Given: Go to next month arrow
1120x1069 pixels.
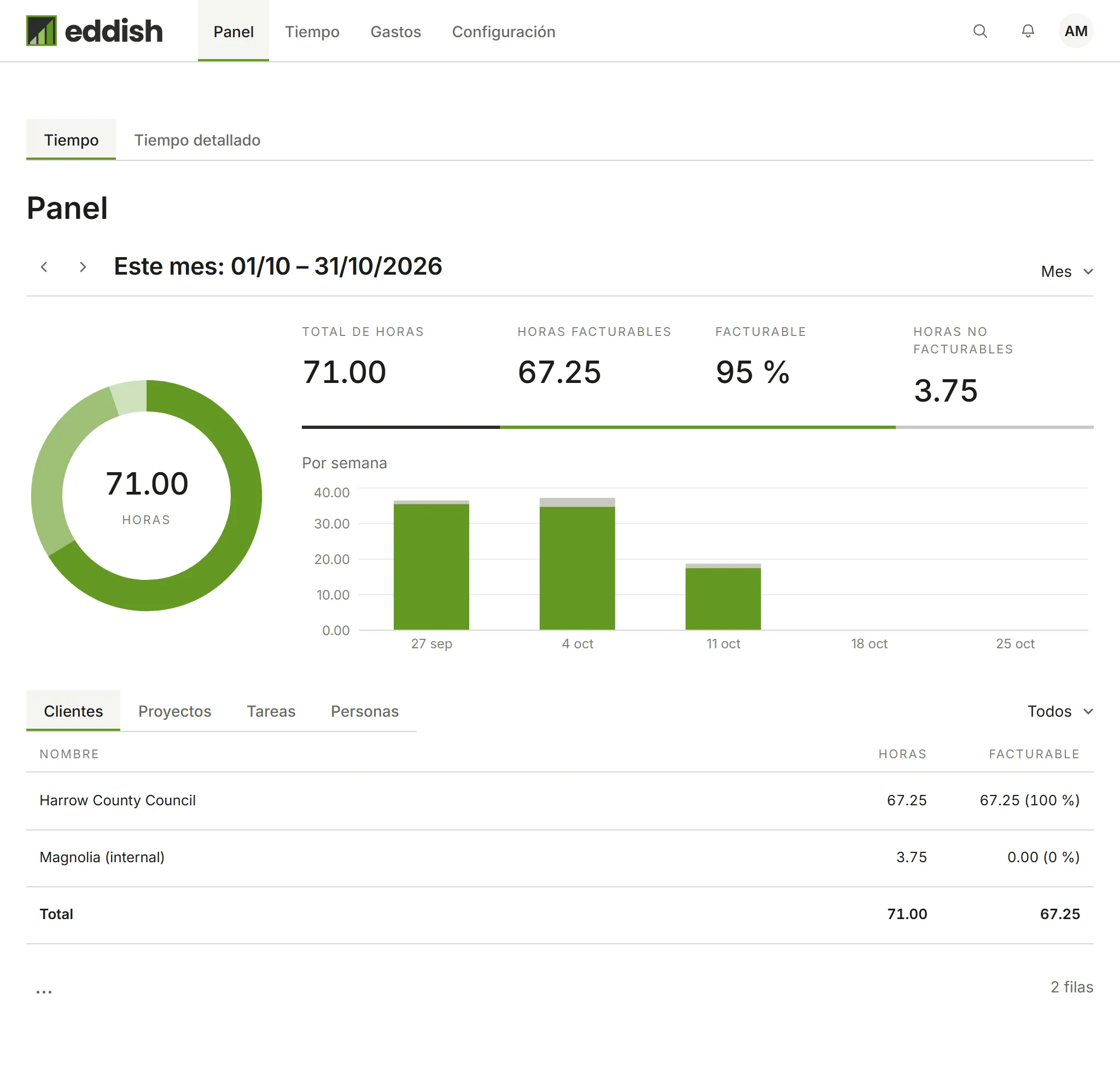Looking at the screenshot, I should 83,266.
